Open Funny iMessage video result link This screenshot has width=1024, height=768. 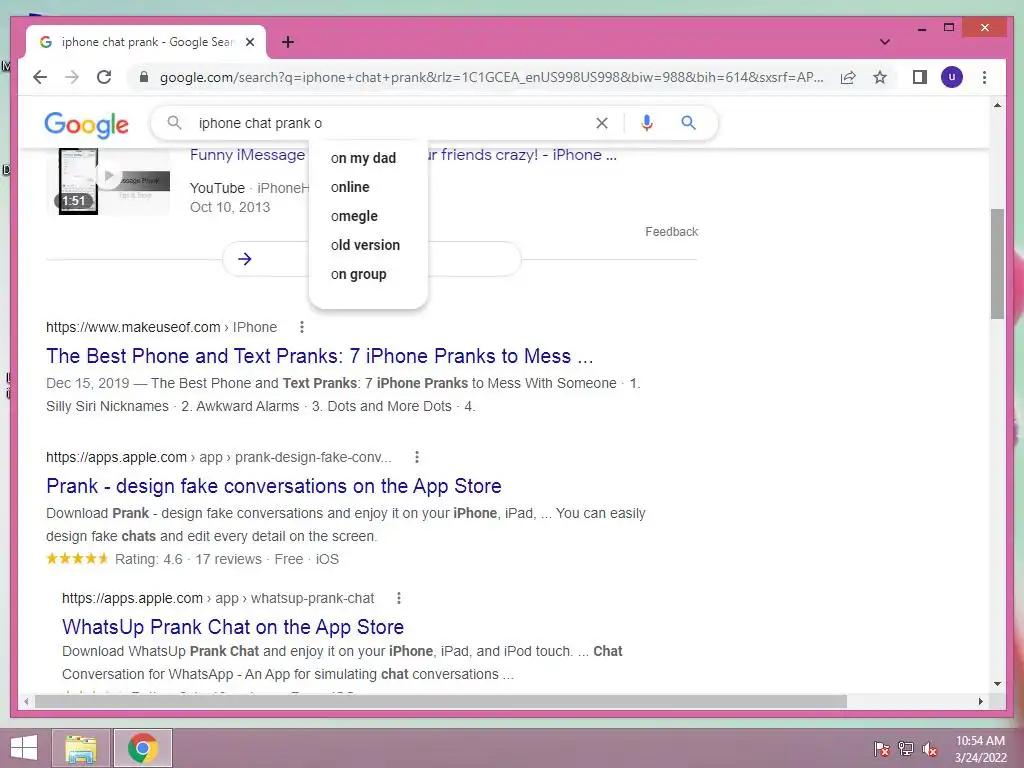pyautogui.click(x=248, y=155)
